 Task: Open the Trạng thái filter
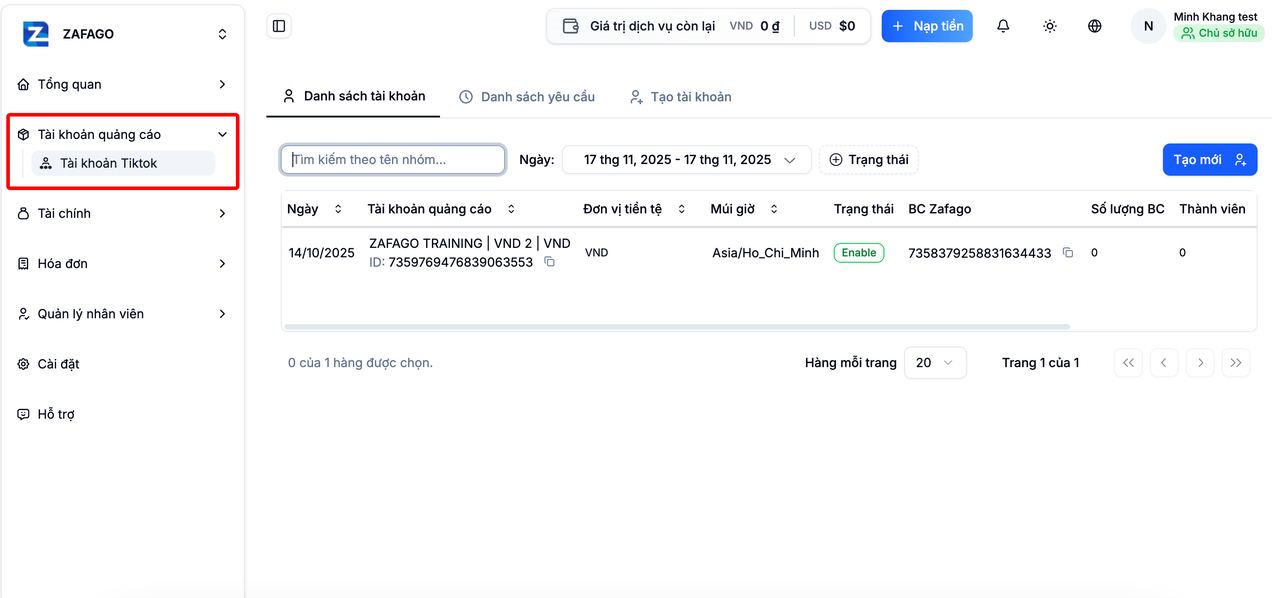click(x=868, y=159)
